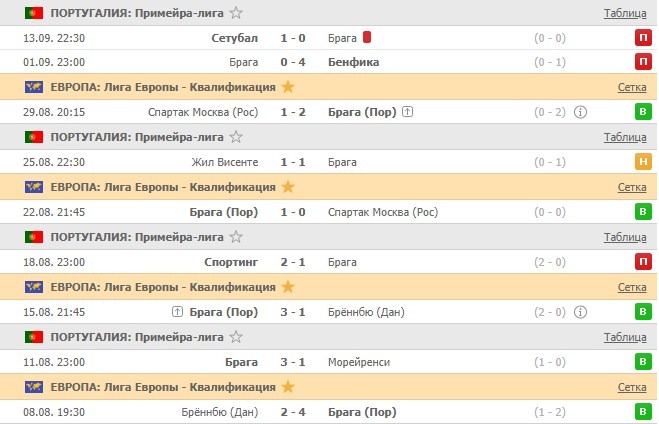This screenshot has width=659, height=424.
Task: Open Сетка link above 08.08 Брённбю match
Action: click(x=631, y=386)
